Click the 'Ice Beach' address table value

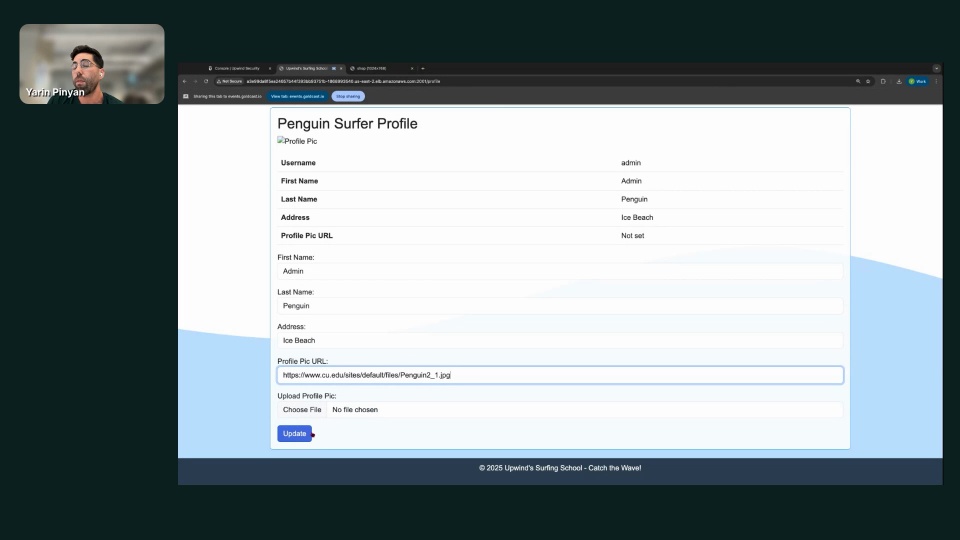pos(637,217)
